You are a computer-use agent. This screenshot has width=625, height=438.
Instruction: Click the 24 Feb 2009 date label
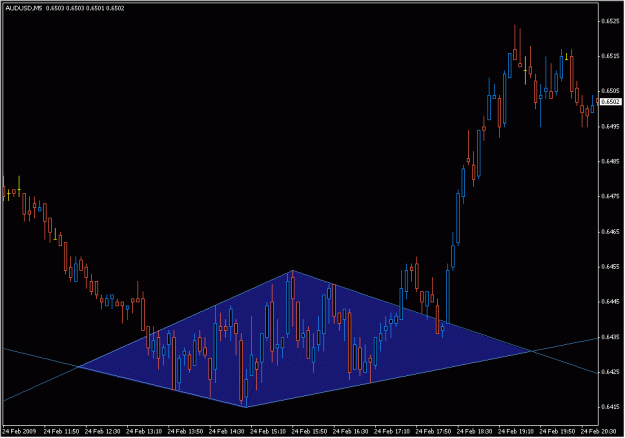19,432
